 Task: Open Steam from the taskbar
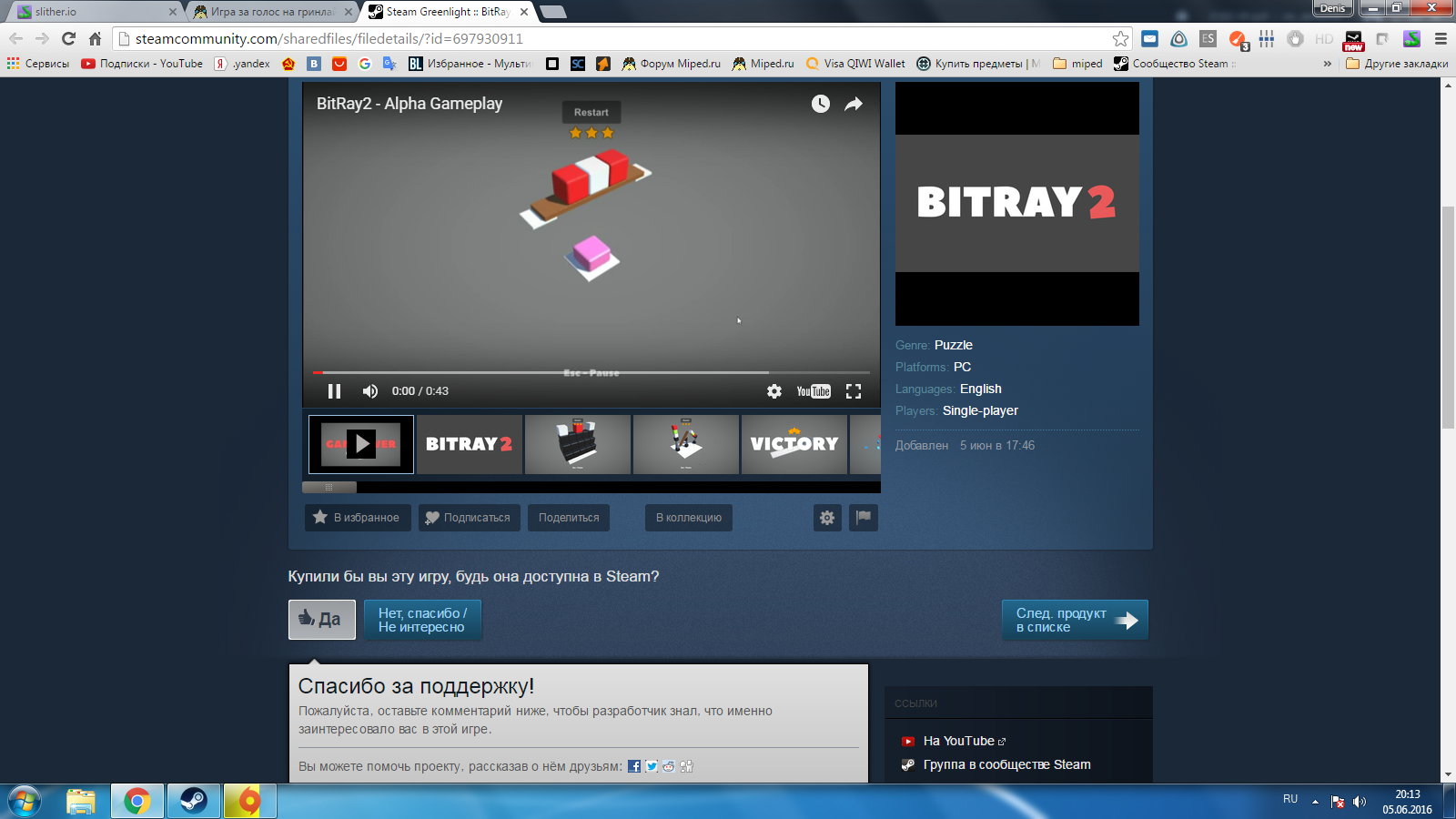coord(193,802)
